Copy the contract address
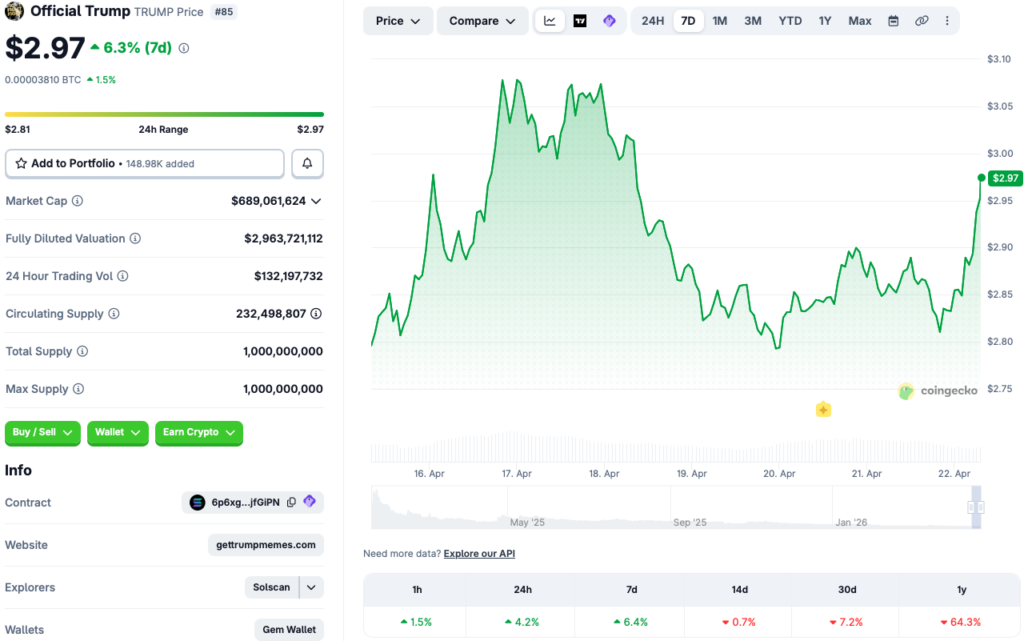Viewport: 1024px width, 641px height. point(291,502)
